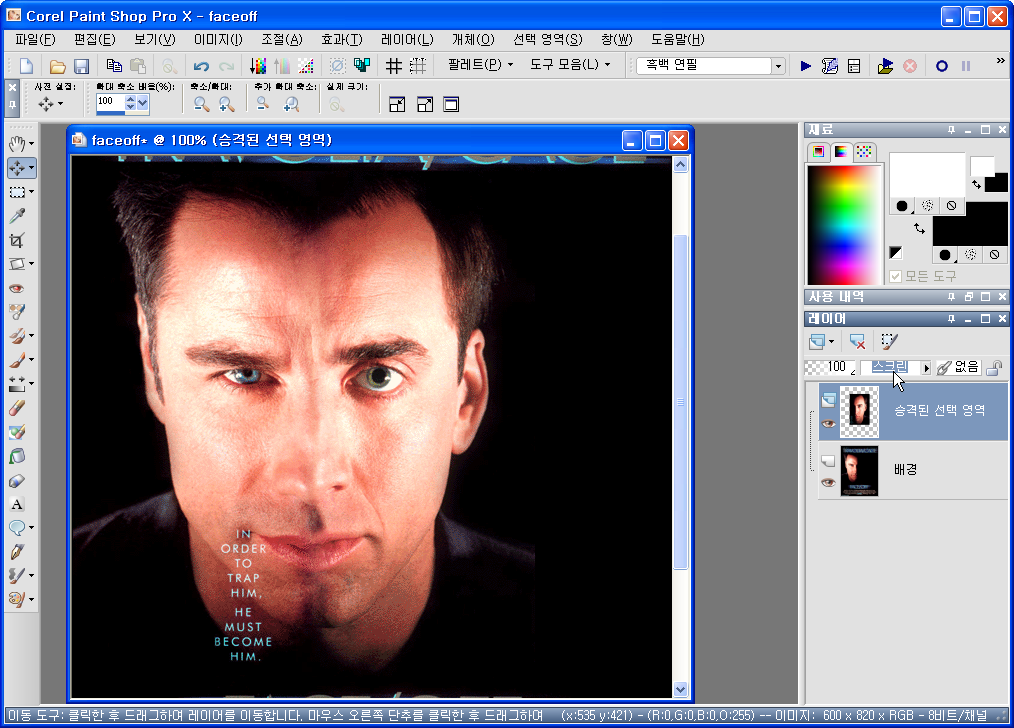Click the delete layer icon

click(857, 341)
